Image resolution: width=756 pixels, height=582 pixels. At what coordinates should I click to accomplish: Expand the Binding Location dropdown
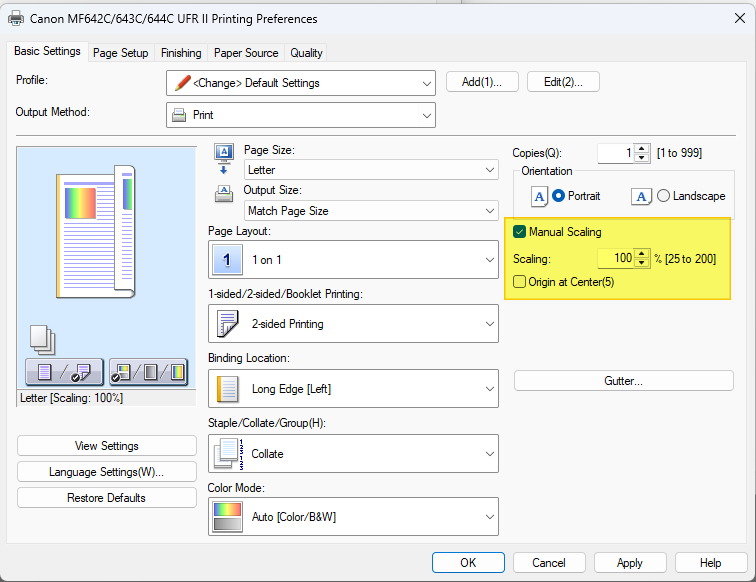353,389
